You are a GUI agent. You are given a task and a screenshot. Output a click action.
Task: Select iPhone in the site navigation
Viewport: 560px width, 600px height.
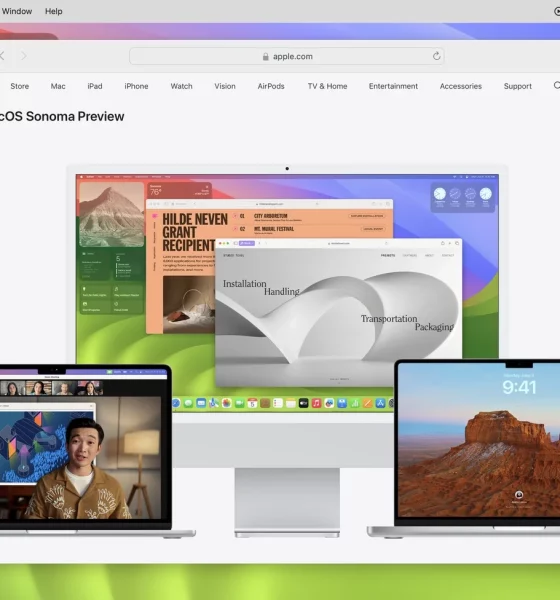pos(136,86)
